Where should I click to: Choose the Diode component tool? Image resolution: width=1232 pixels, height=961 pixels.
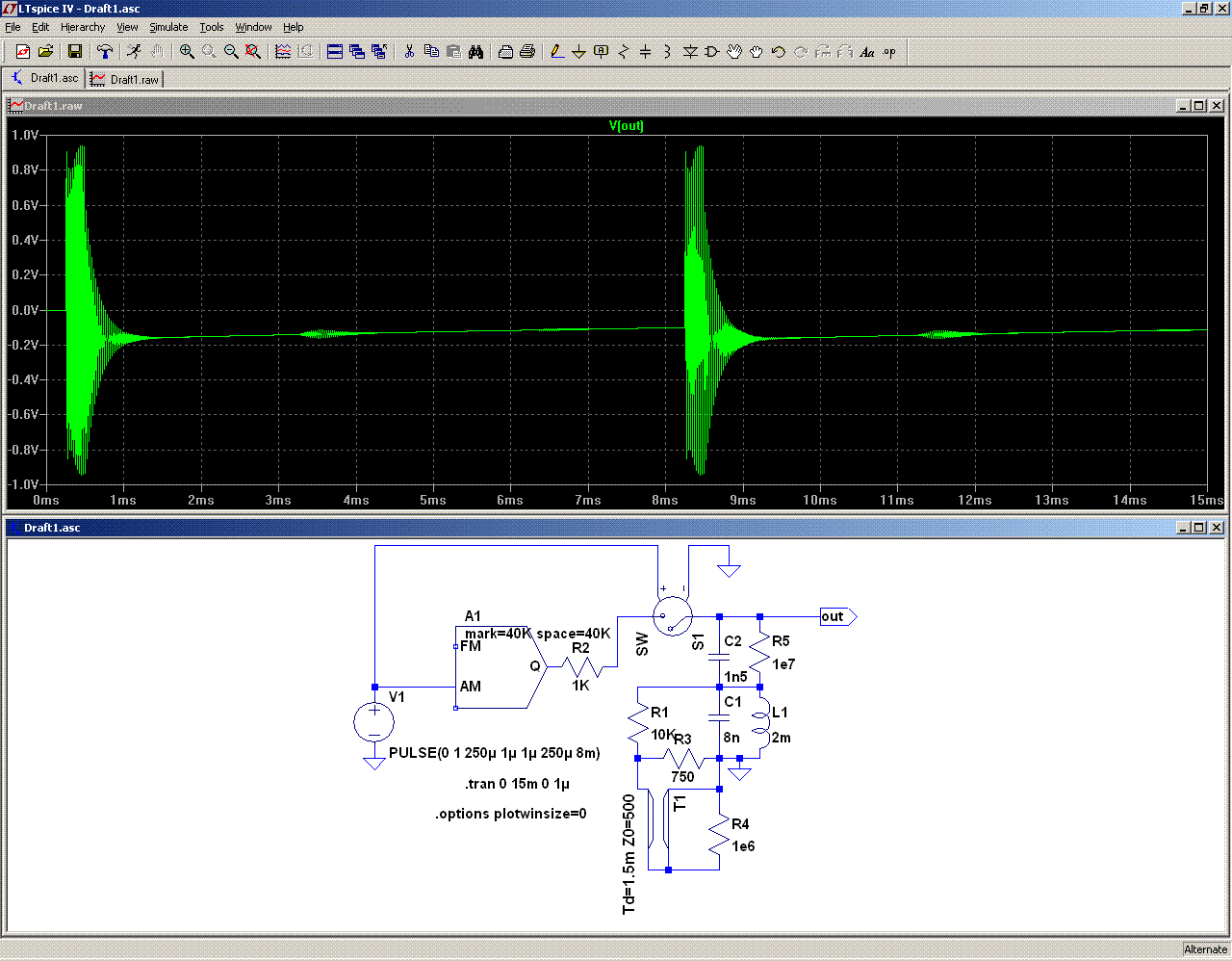click(690, 52)
